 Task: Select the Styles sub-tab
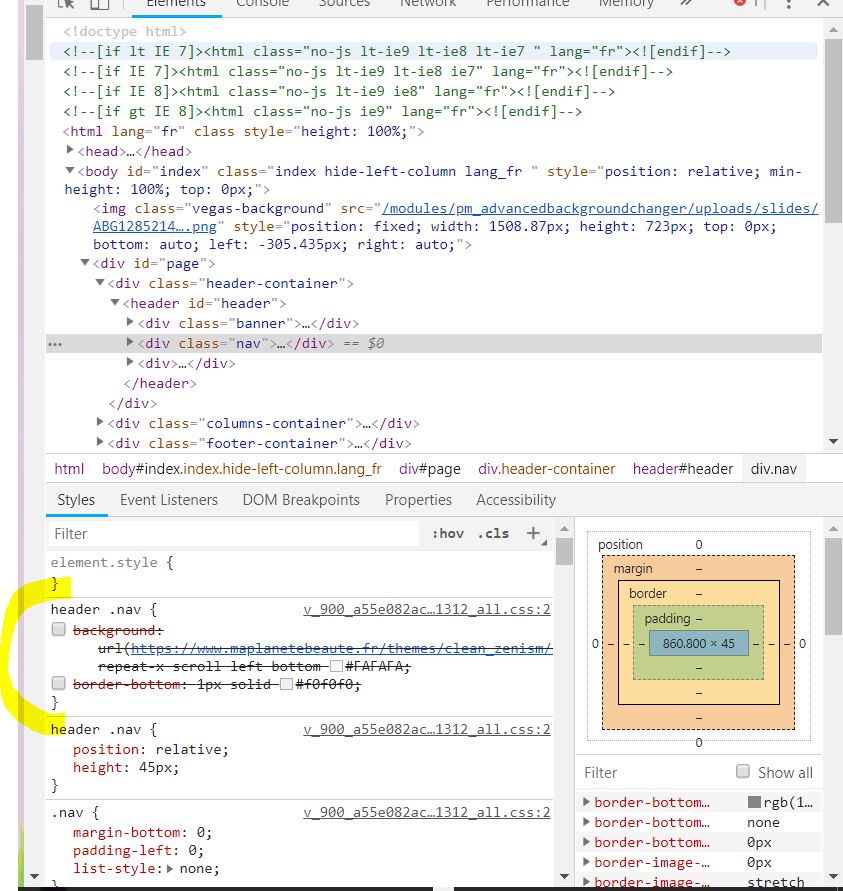coord(76,500)
